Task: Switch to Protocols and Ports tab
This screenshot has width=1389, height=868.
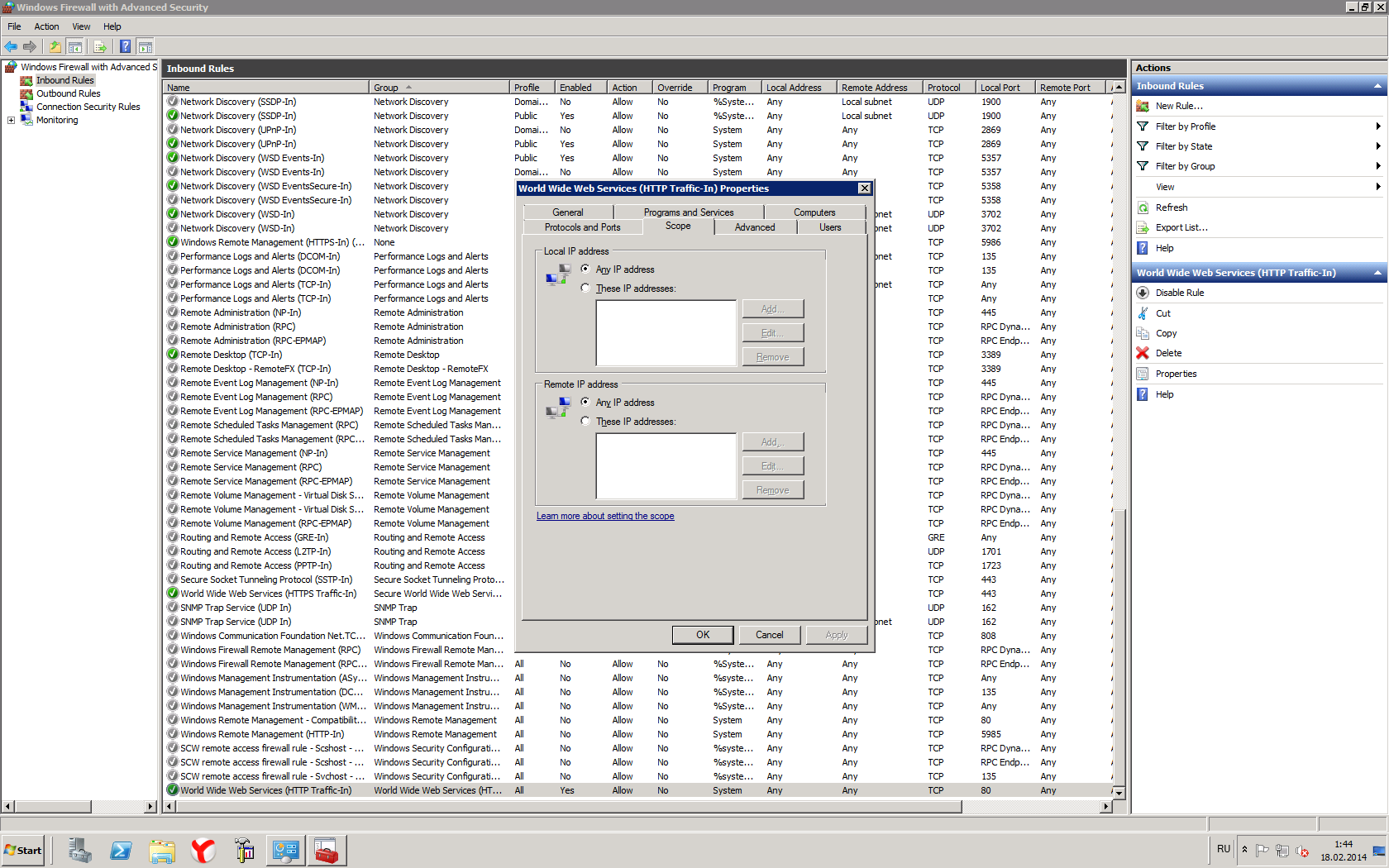Action: 582,227
